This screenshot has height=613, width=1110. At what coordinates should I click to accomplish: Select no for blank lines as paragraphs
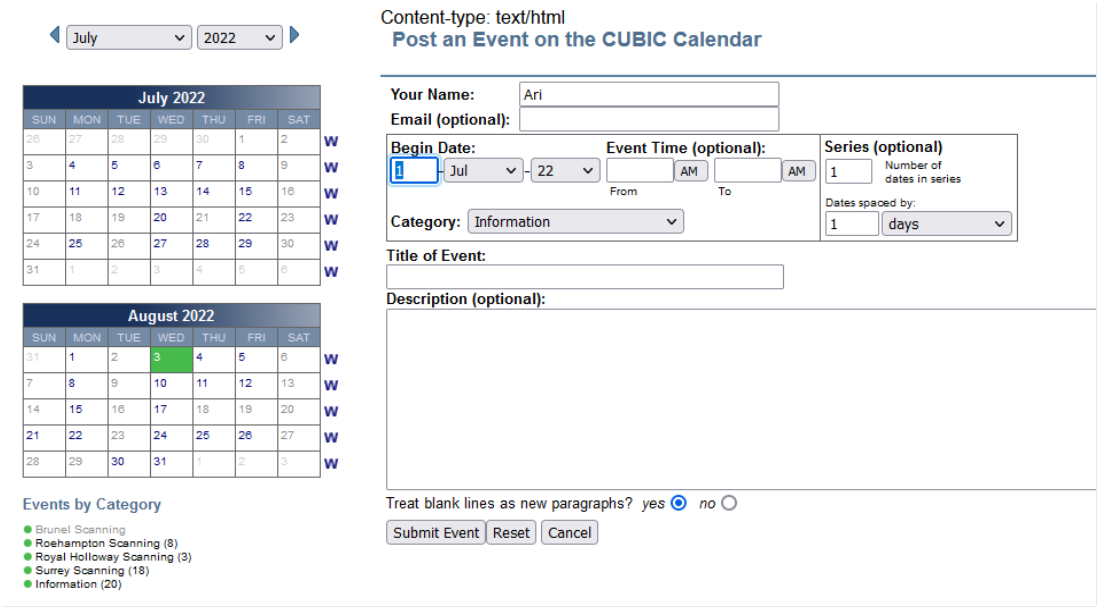[x=728, y=503]
